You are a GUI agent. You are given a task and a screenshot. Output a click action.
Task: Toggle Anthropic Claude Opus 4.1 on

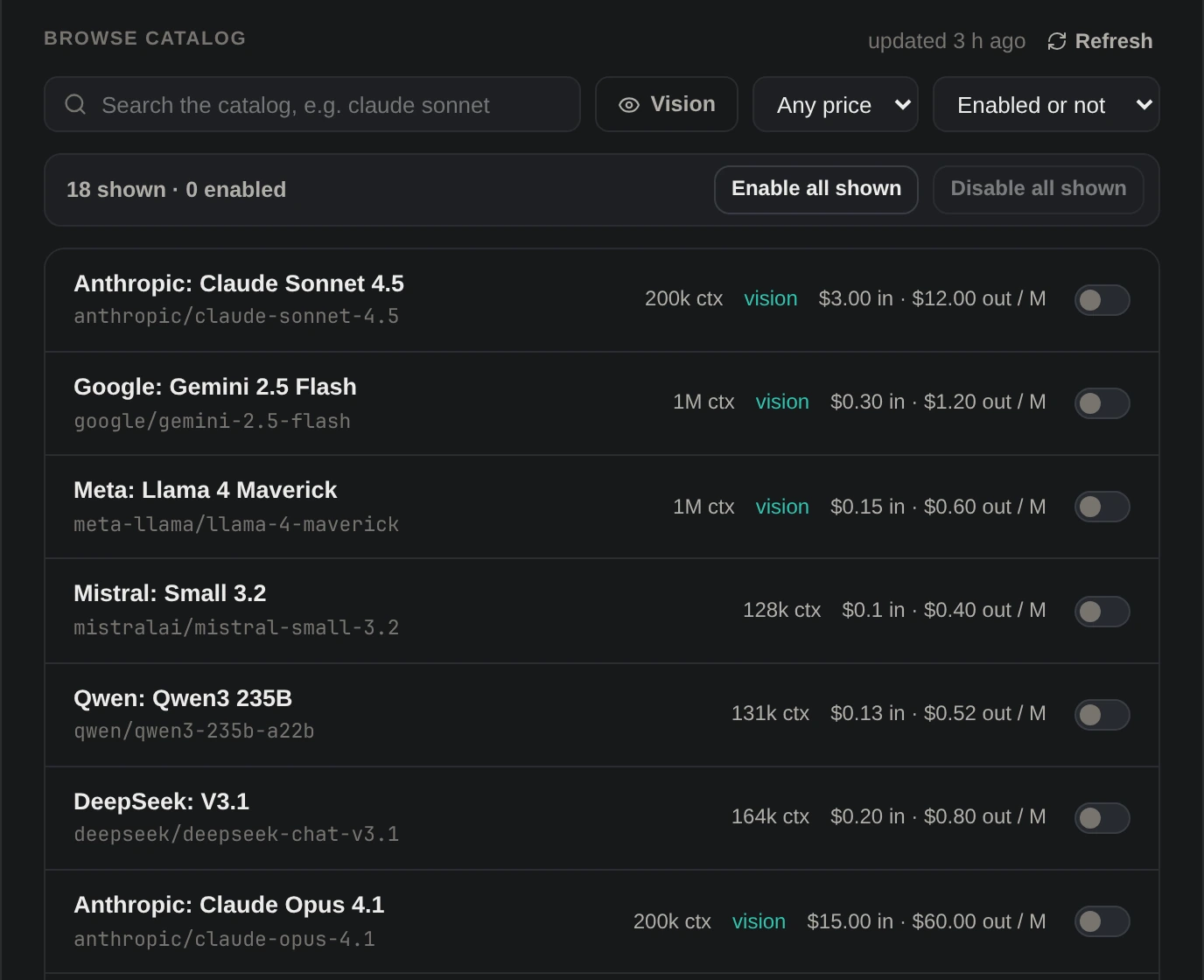click(x=1102, y=921)
